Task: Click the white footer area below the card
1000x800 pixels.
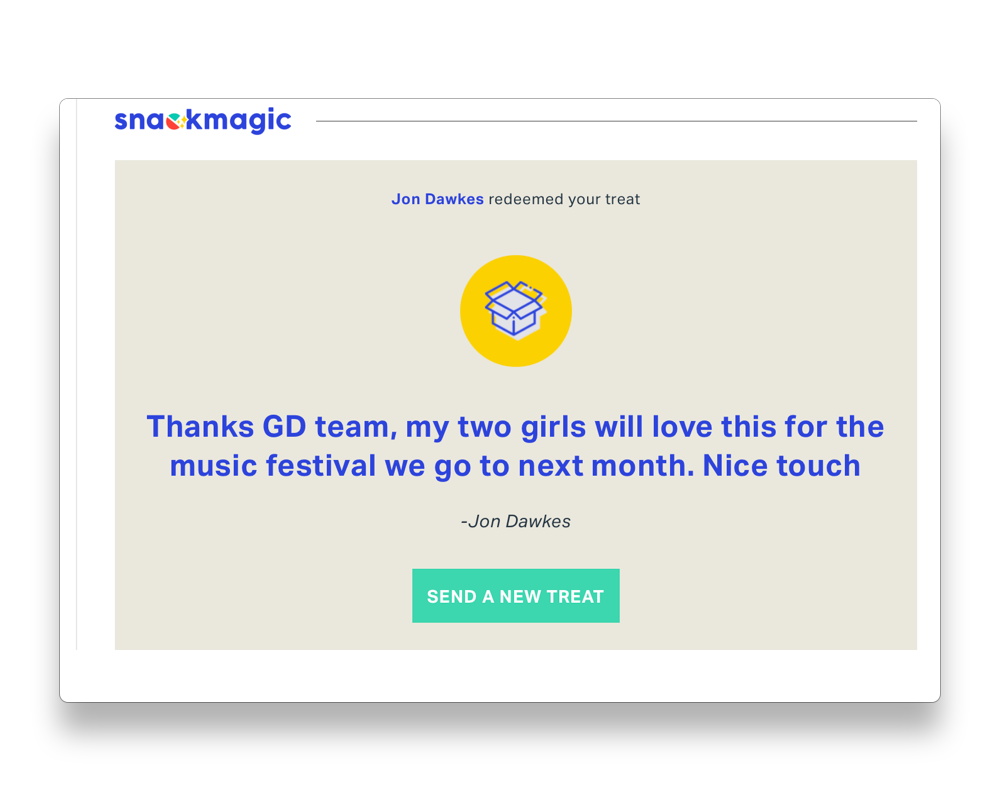Action: tap(500, 676)
